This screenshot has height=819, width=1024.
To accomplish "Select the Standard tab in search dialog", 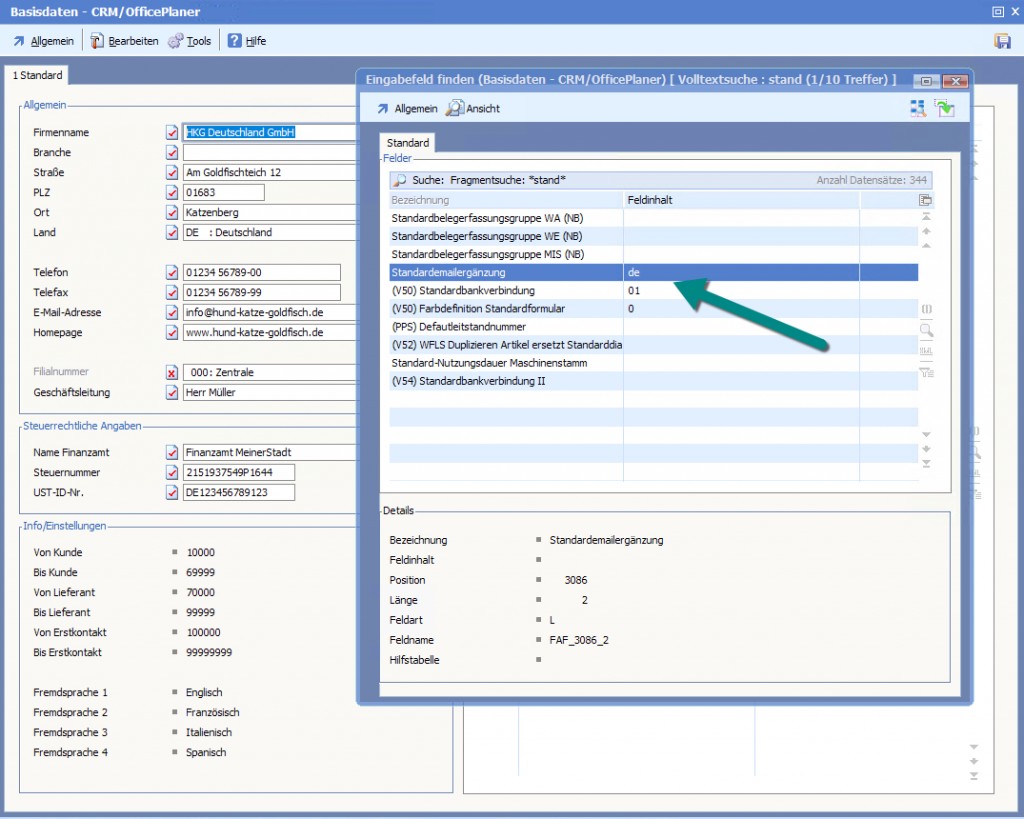I will point(408,143).
